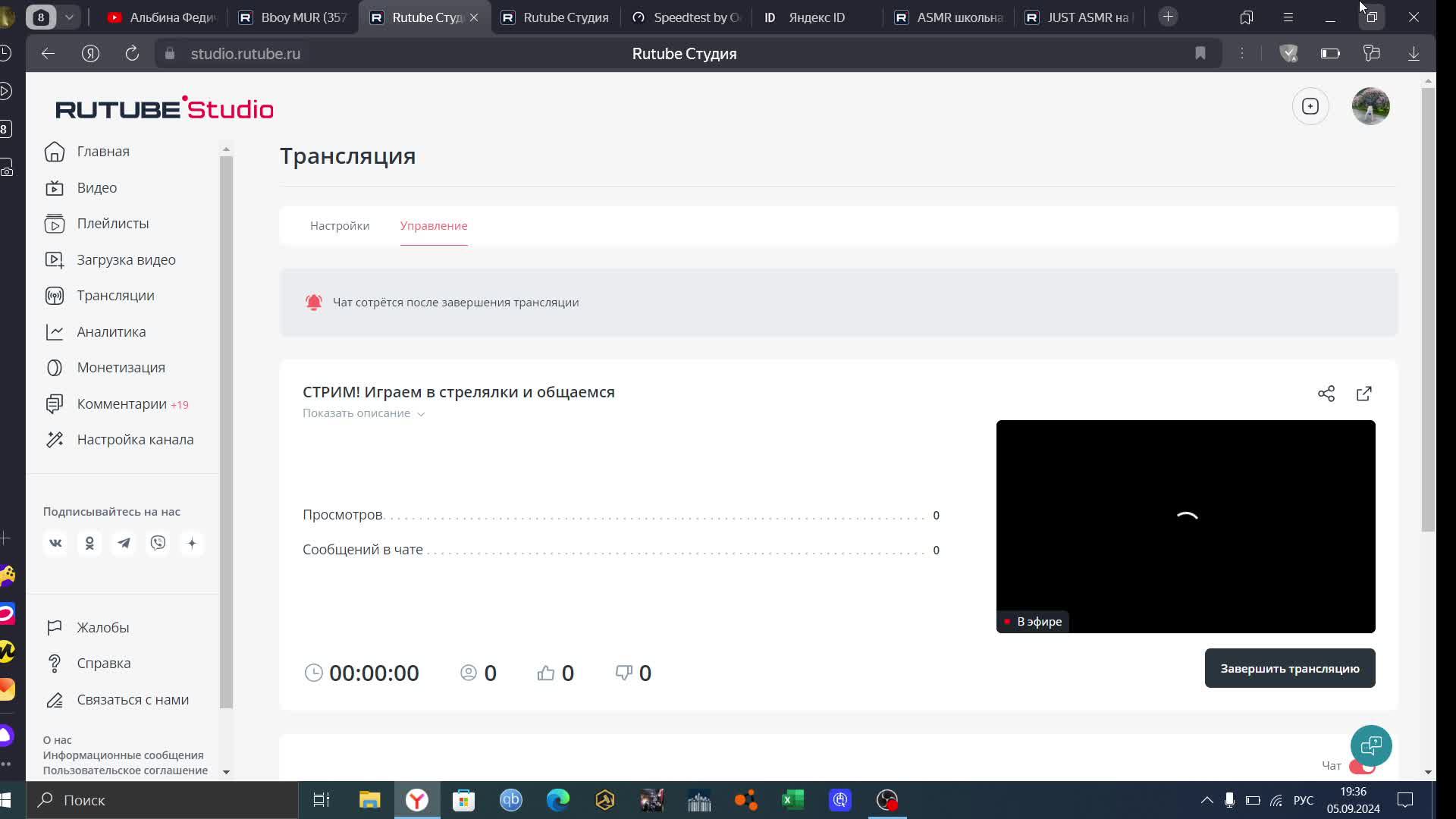Viewport: 1456px width, 819px height.
Task: Go back to previous page
Action: click(48, 53)
